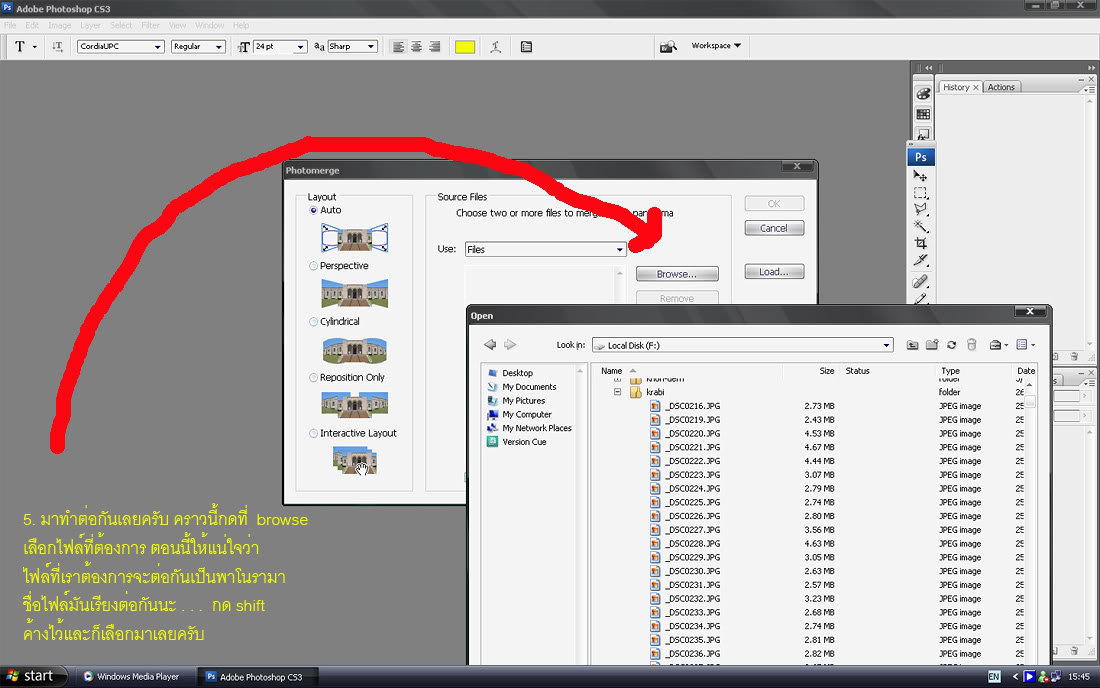Select the Perspective layout option
Image resolution: width=1100 pixels, height=688 pixels.
click(314, 266)
